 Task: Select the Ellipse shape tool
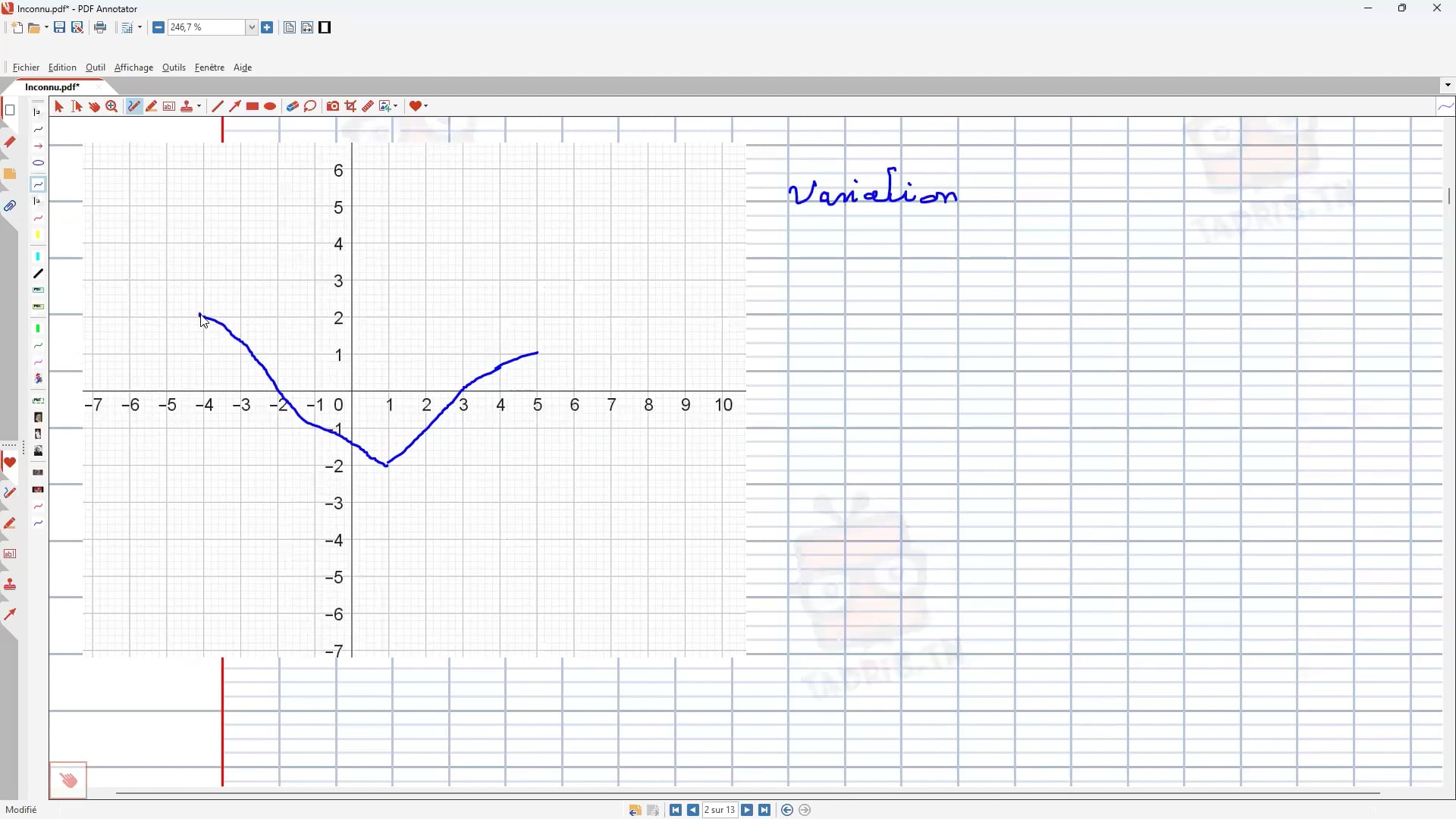click(271, 106)
